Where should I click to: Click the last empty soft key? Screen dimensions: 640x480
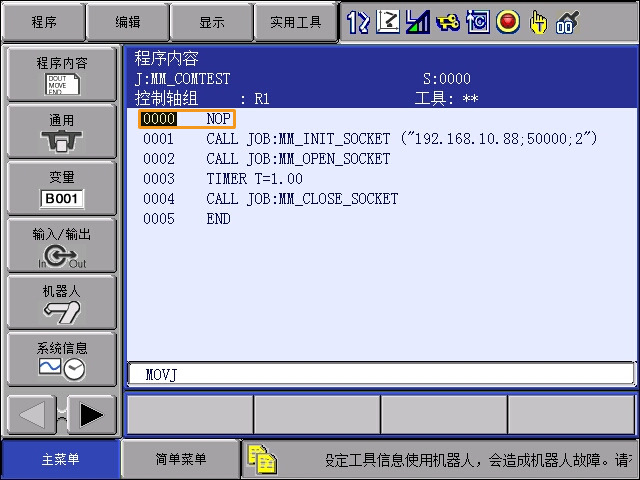tap(571, 415)
